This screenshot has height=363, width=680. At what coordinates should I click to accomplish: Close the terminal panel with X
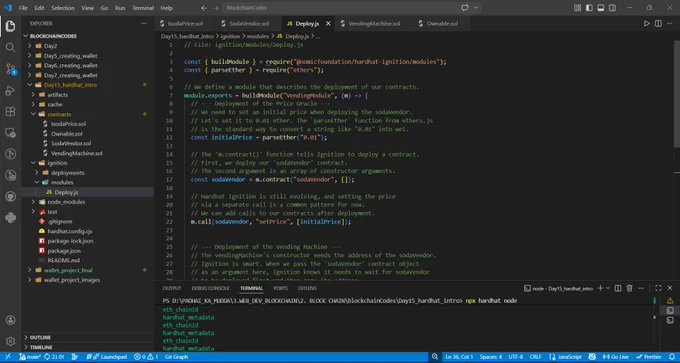[x=670, y=288]
